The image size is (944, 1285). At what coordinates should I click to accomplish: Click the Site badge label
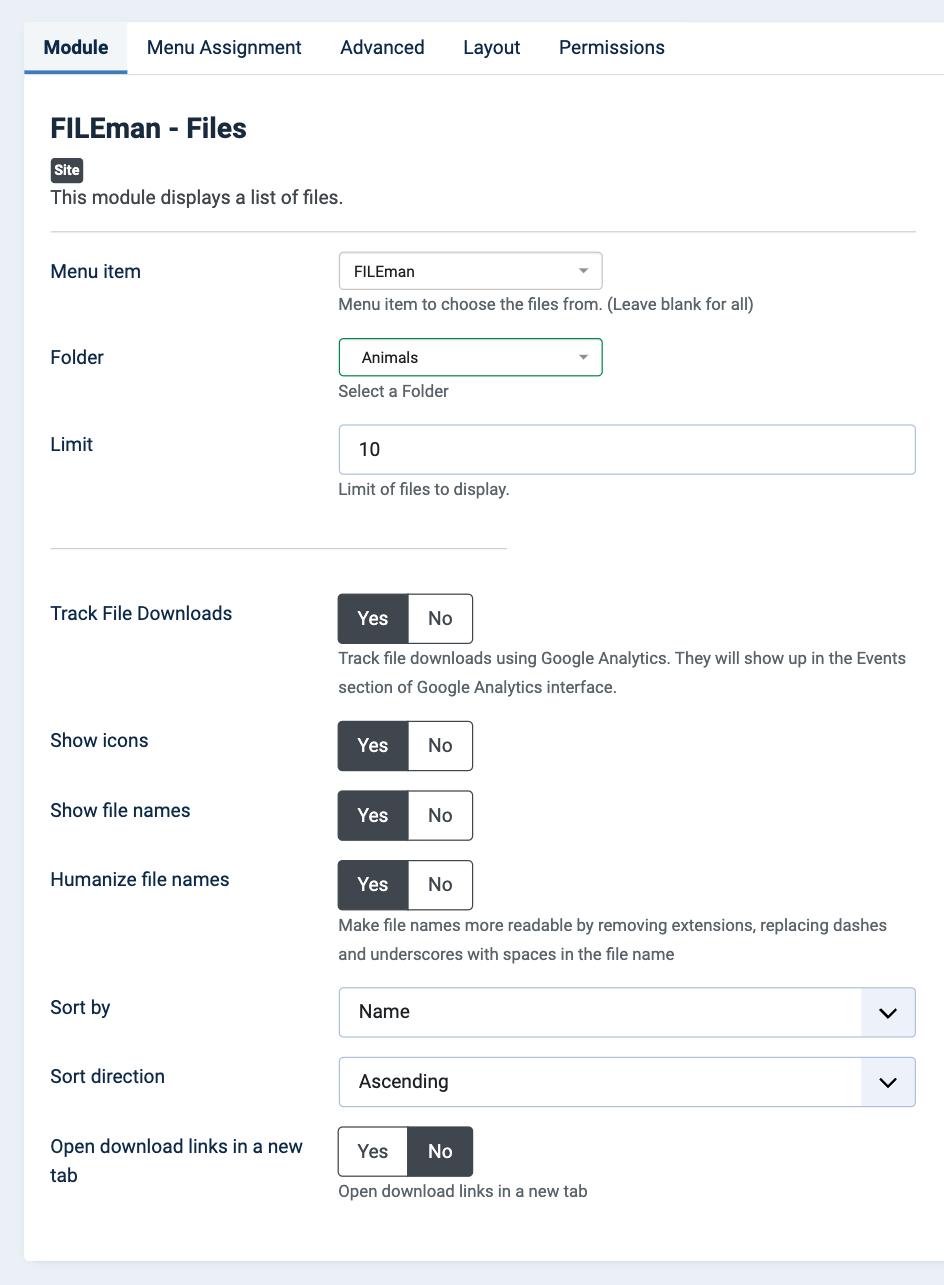(67, 170)
